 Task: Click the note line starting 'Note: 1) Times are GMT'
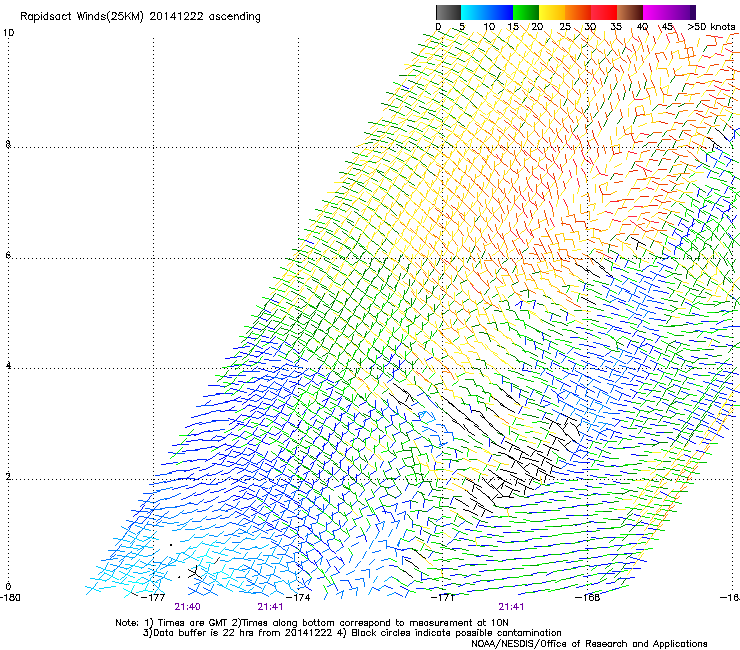click(312, 623)
